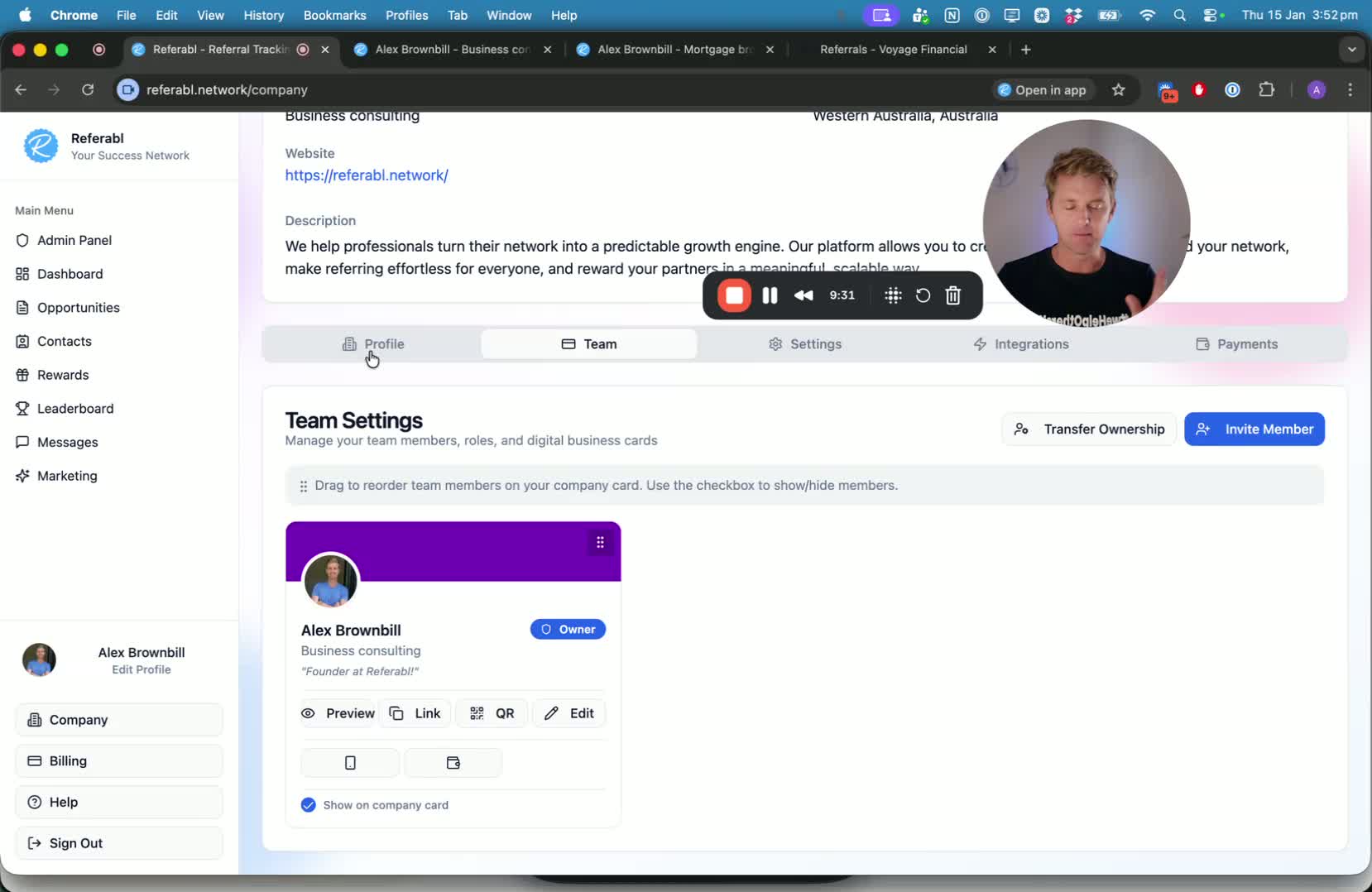View the Leaderboard page

coord(65,409)
